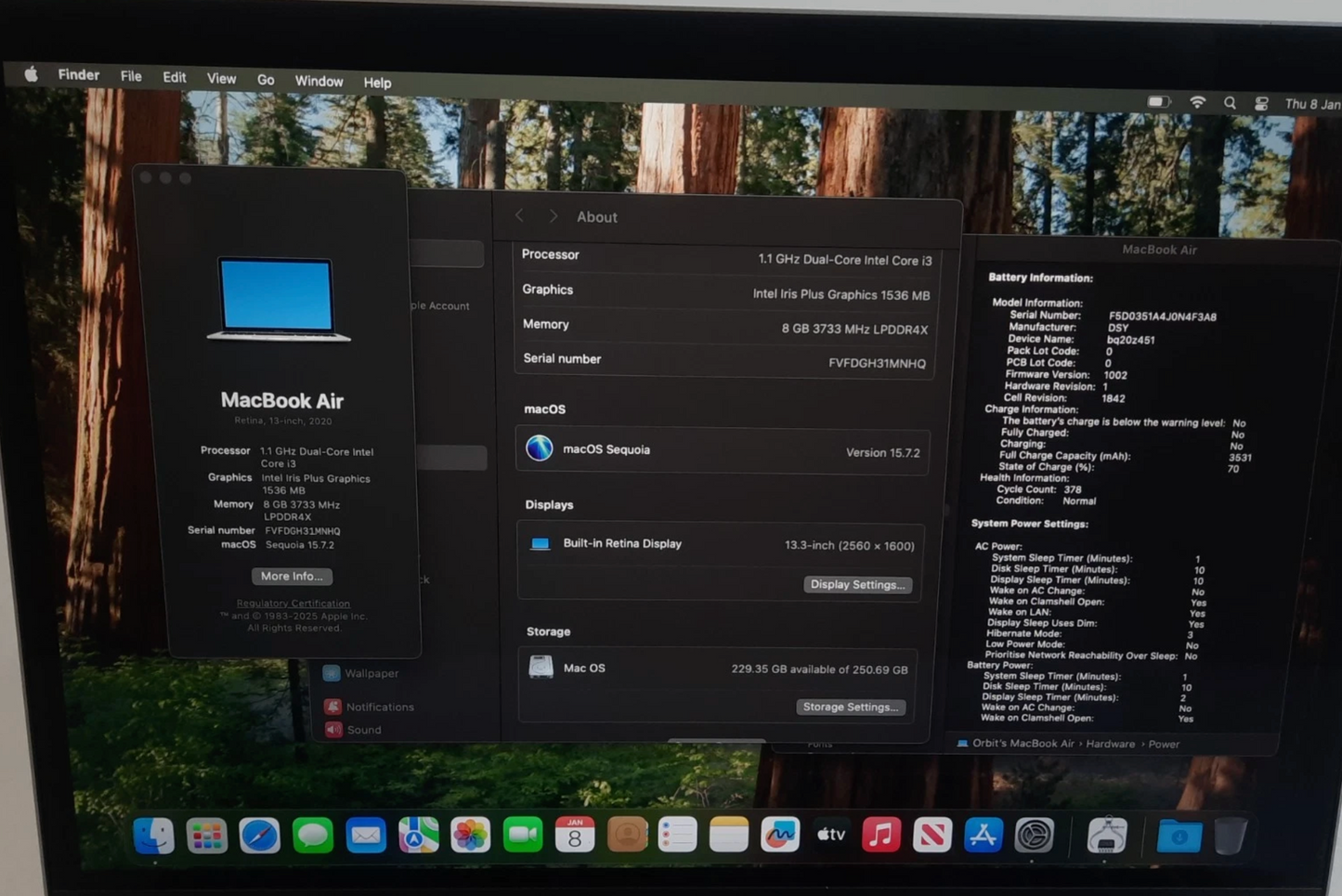Click Hardware in the System Information path bar
Screen dimensions: 1342x896
[1110, 744]
